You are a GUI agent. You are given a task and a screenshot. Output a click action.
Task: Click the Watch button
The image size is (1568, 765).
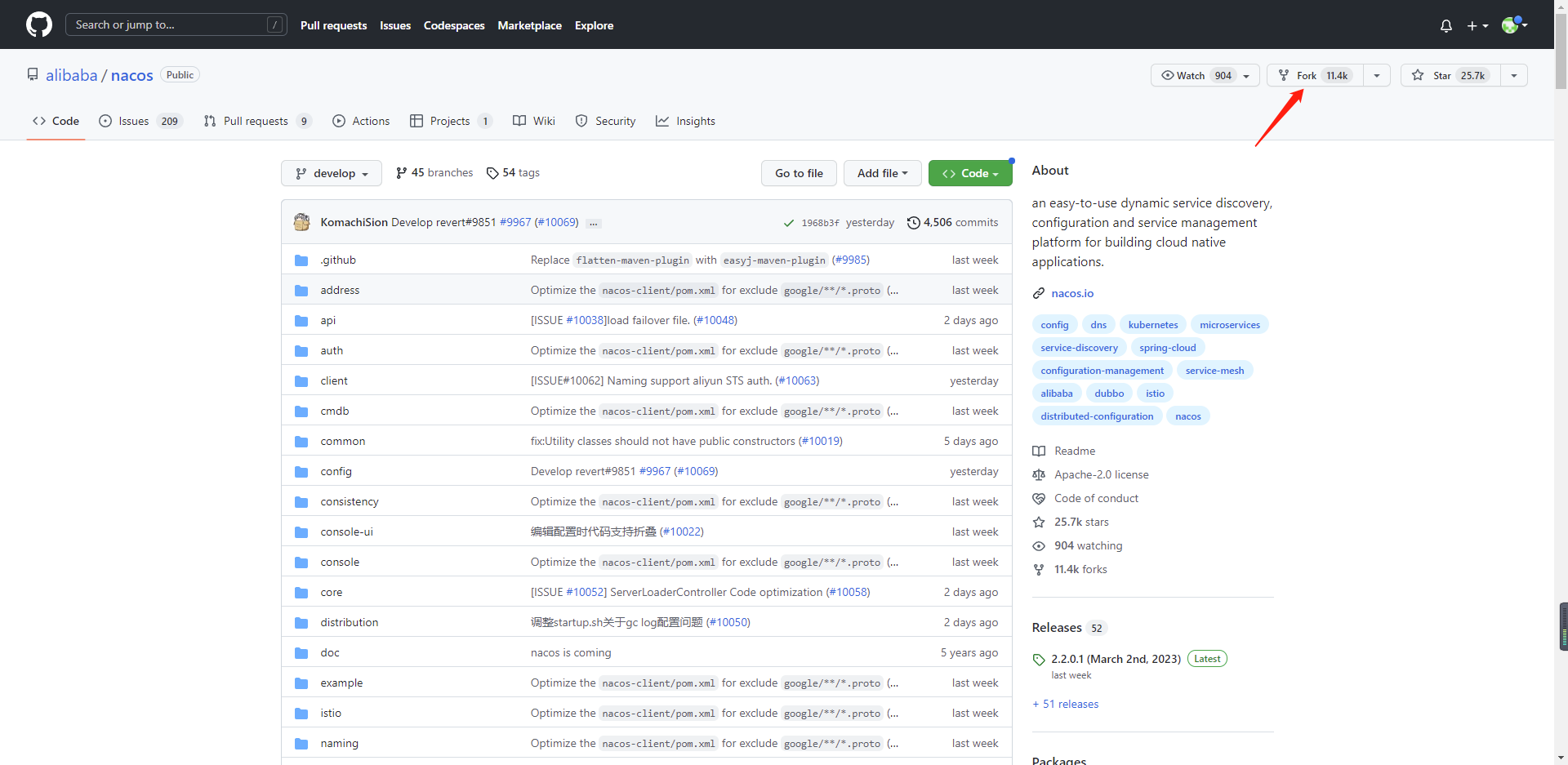[1205, 75]
